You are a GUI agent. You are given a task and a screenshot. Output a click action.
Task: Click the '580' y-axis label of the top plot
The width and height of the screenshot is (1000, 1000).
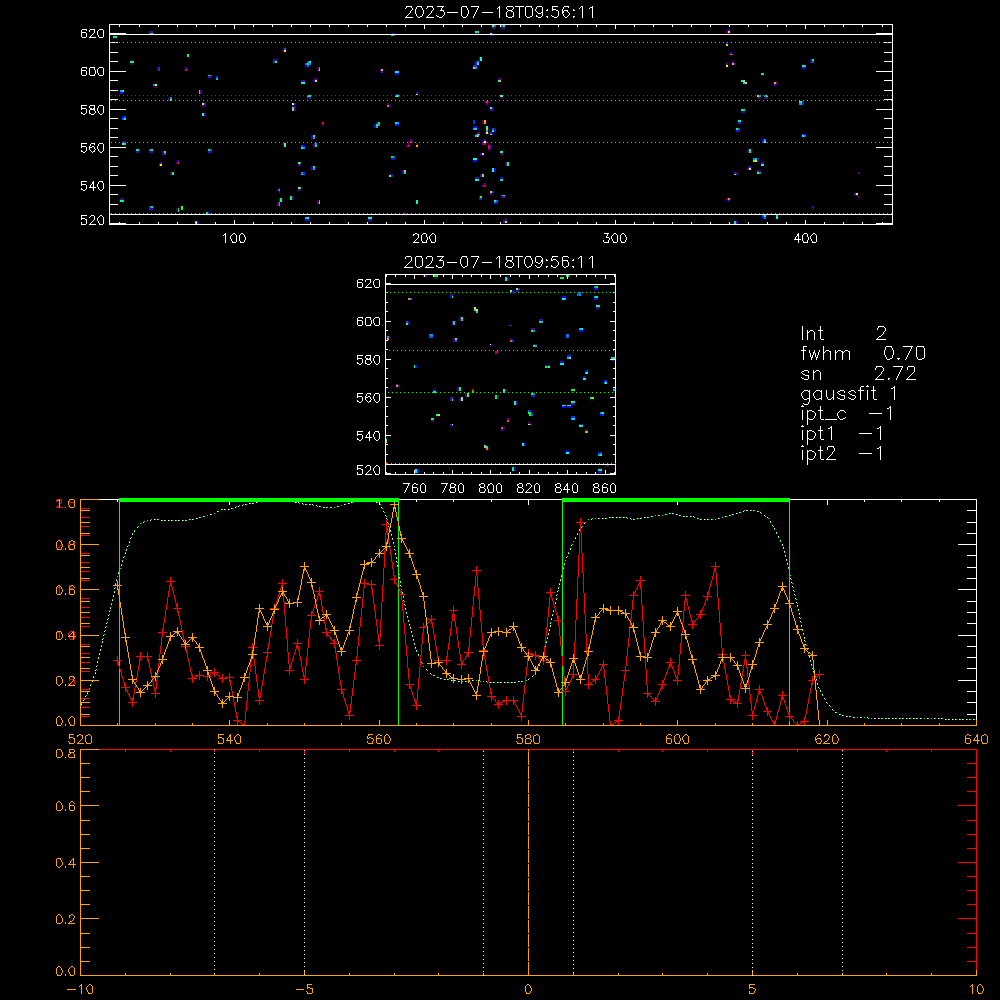(x=92, y=110)
